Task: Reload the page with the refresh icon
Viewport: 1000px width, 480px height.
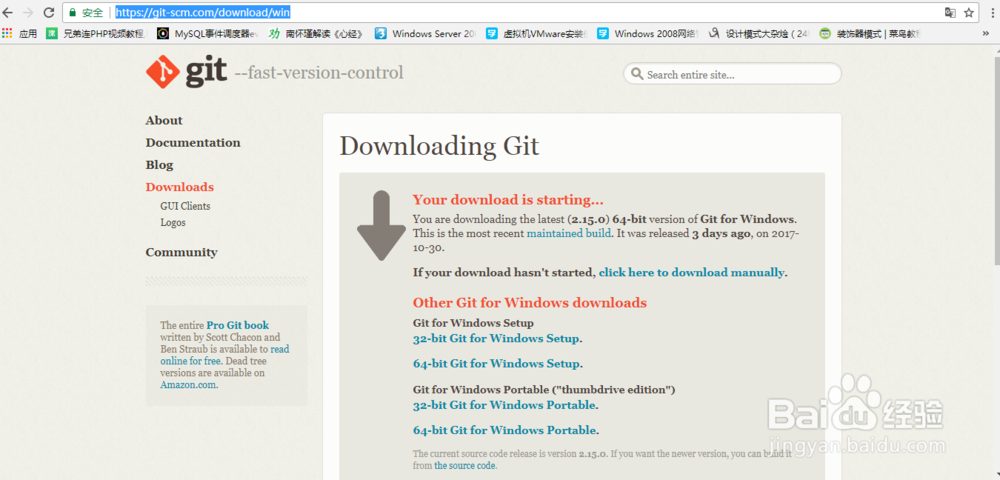Action: point(48,12)
